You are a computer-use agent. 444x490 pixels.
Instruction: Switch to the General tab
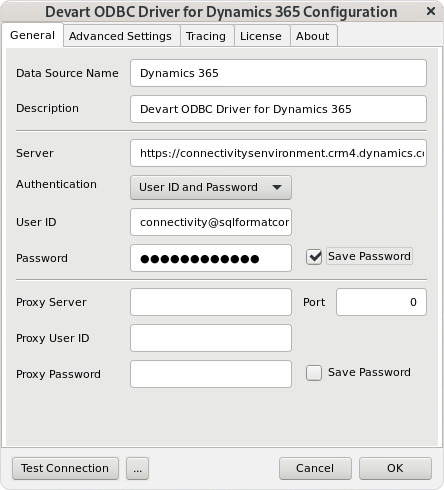32,35
